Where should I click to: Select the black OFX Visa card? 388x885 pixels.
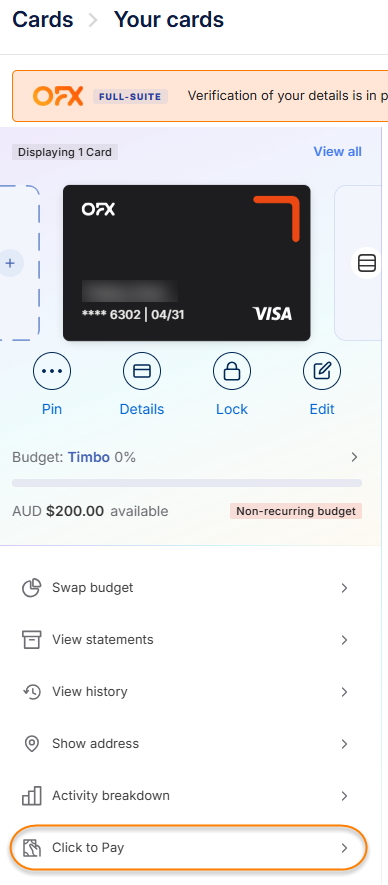[186, 263]
